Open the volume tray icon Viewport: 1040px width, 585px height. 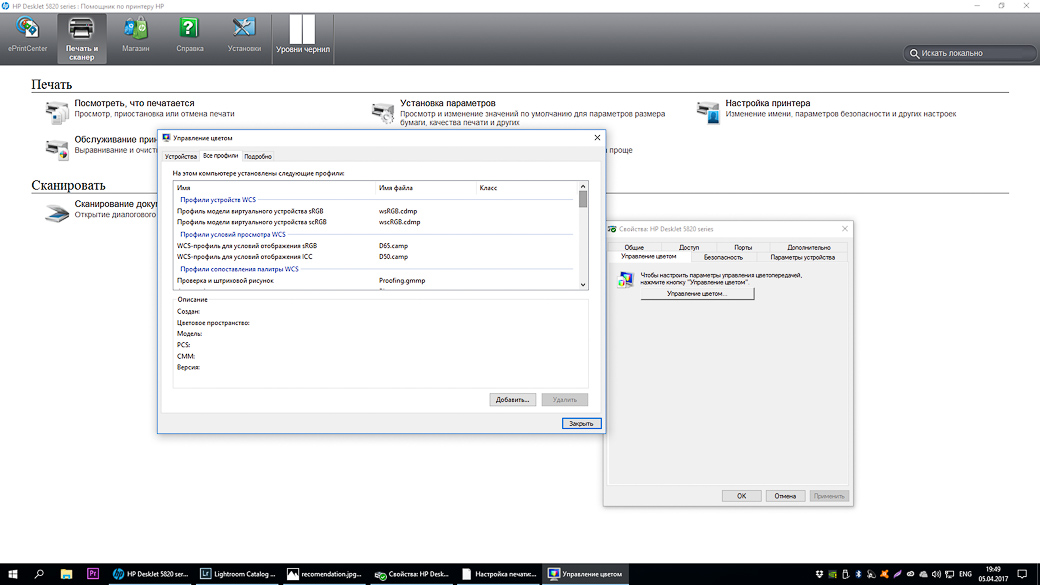click(936, 574)
